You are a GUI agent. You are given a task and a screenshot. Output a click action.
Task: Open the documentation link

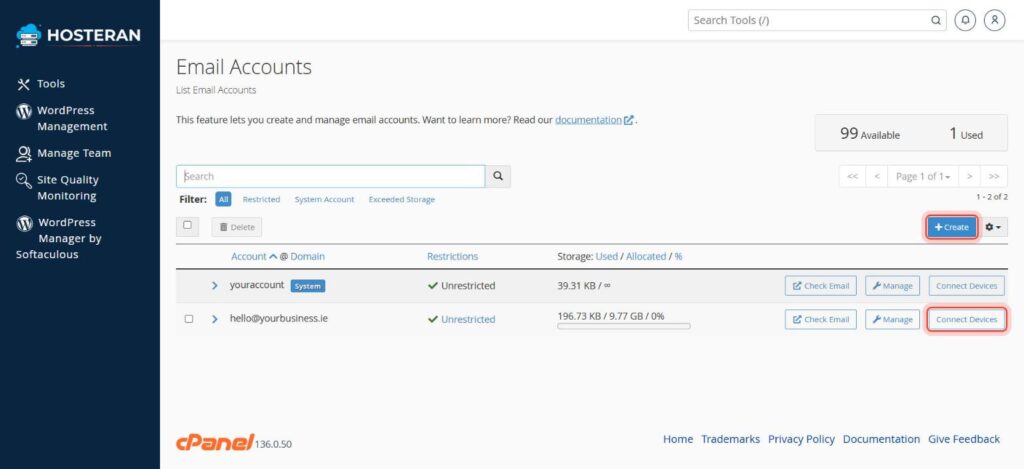coord(594,120)
